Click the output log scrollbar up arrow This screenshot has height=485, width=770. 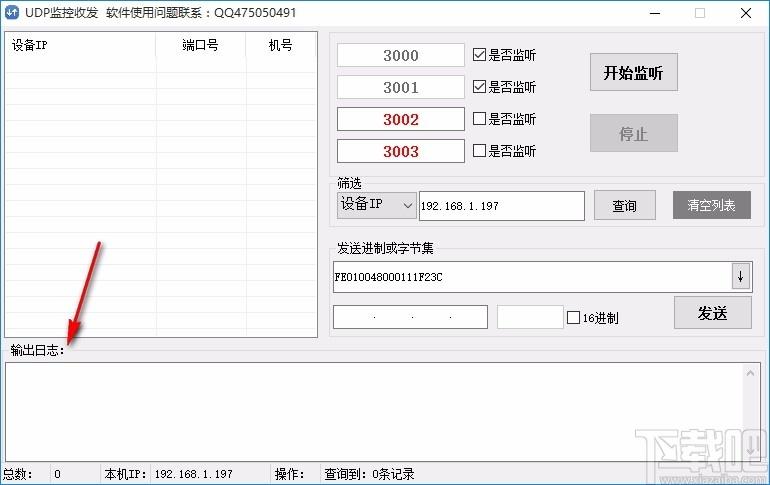click(x=750, y=374)
